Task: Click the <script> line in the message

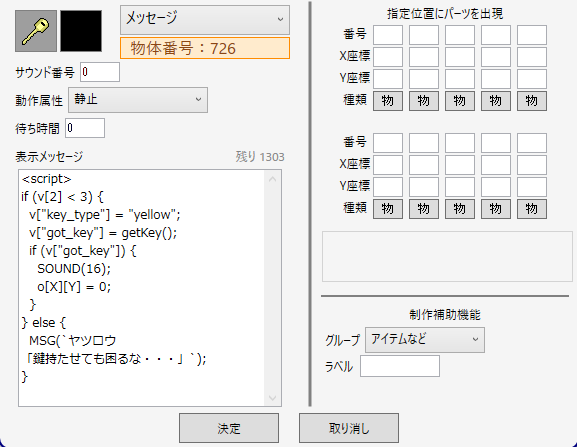Action: pos(46,179)
